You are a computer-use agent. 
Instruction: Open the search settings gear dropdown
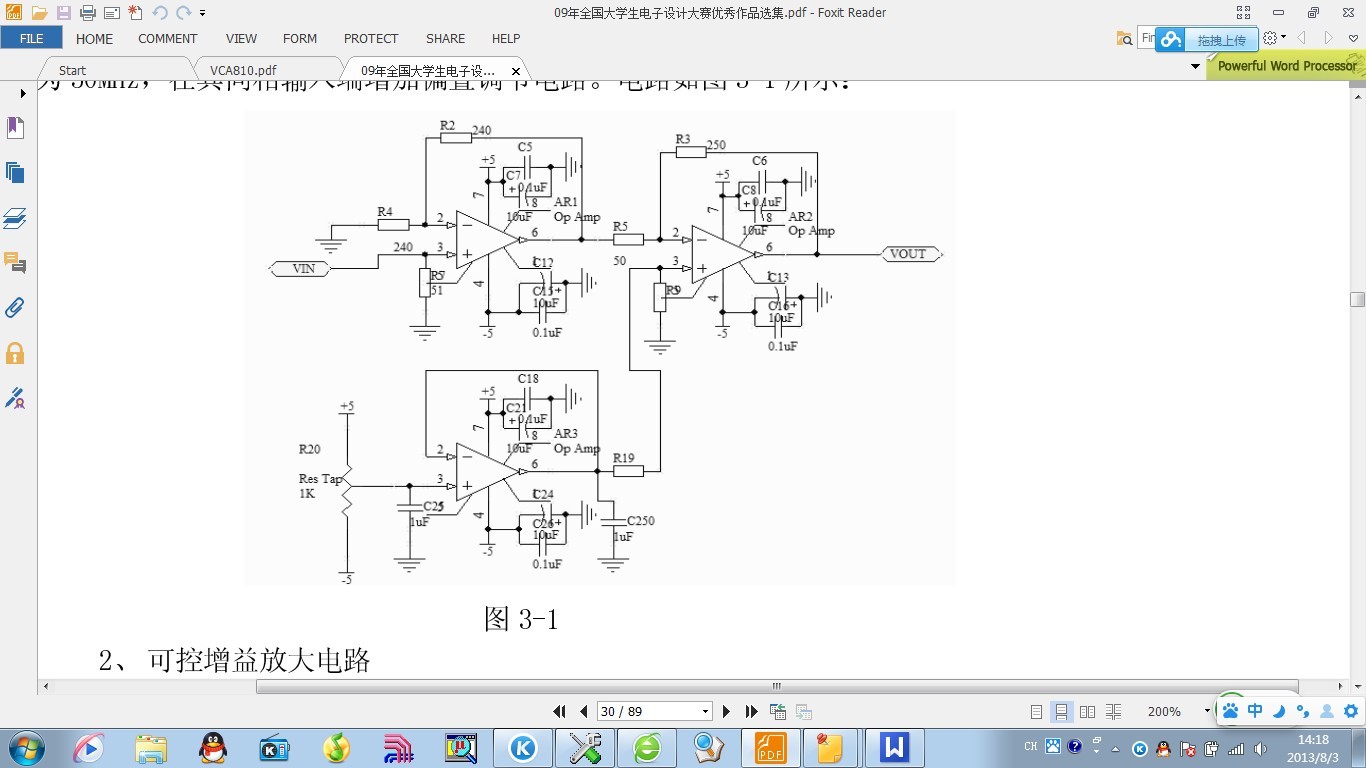[1274, 38]
